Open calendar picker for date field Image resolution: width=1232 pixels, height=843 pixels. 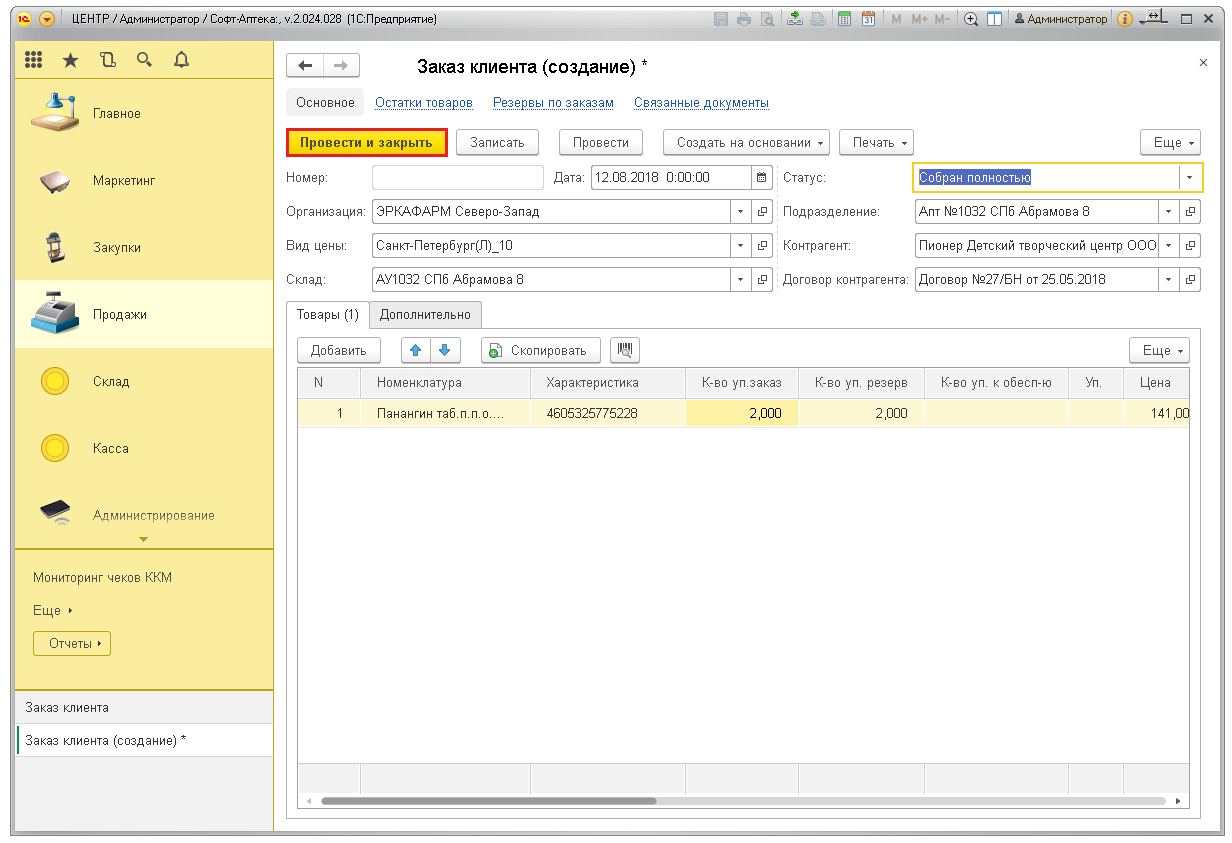pos(762,177)
